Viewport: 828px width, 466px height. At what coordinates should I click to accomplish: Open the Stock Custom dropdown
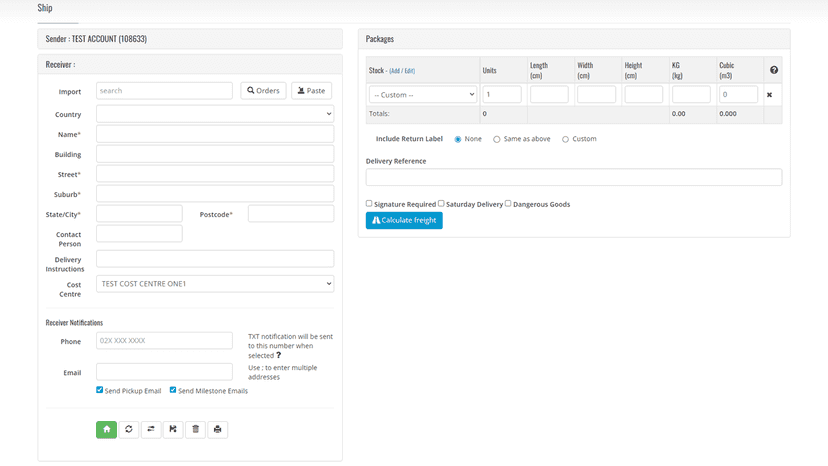point(423,95)
